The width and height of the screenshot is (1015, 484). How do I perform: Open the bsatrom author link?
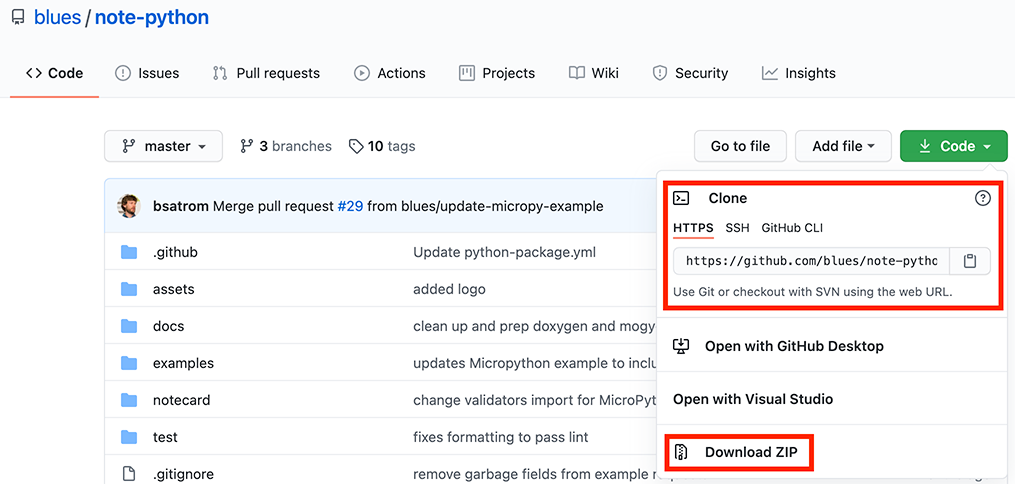181,206
